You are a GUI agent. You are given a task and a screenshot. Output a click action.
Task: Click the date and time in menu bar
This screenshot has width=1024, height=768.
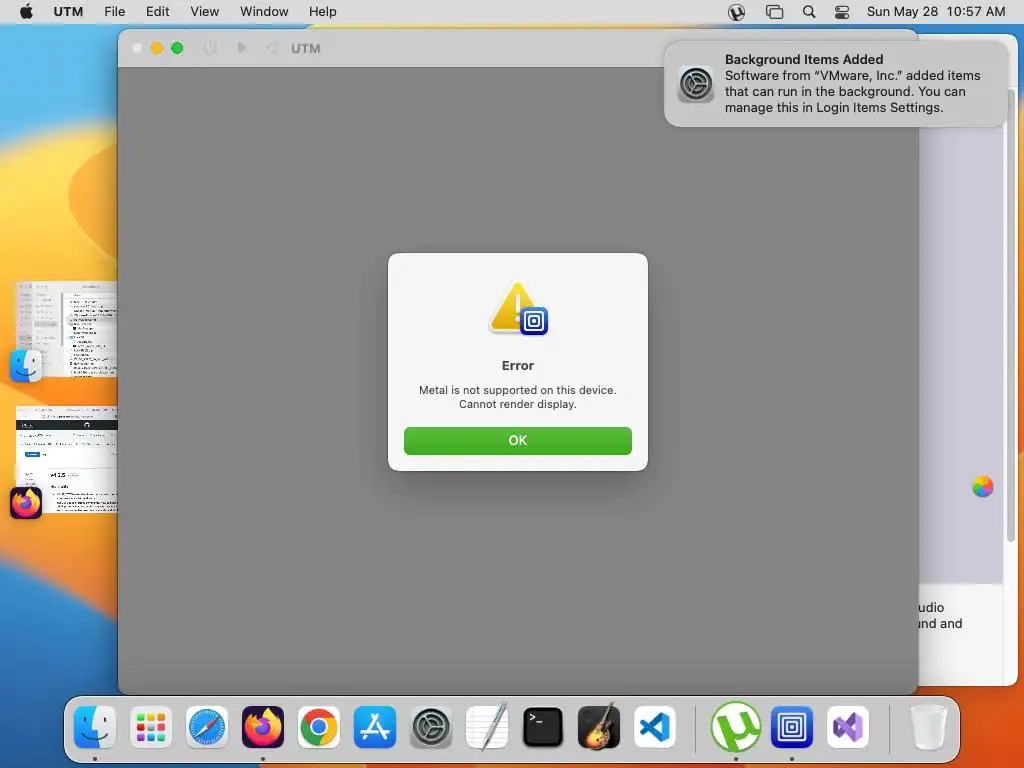[936, 12]
